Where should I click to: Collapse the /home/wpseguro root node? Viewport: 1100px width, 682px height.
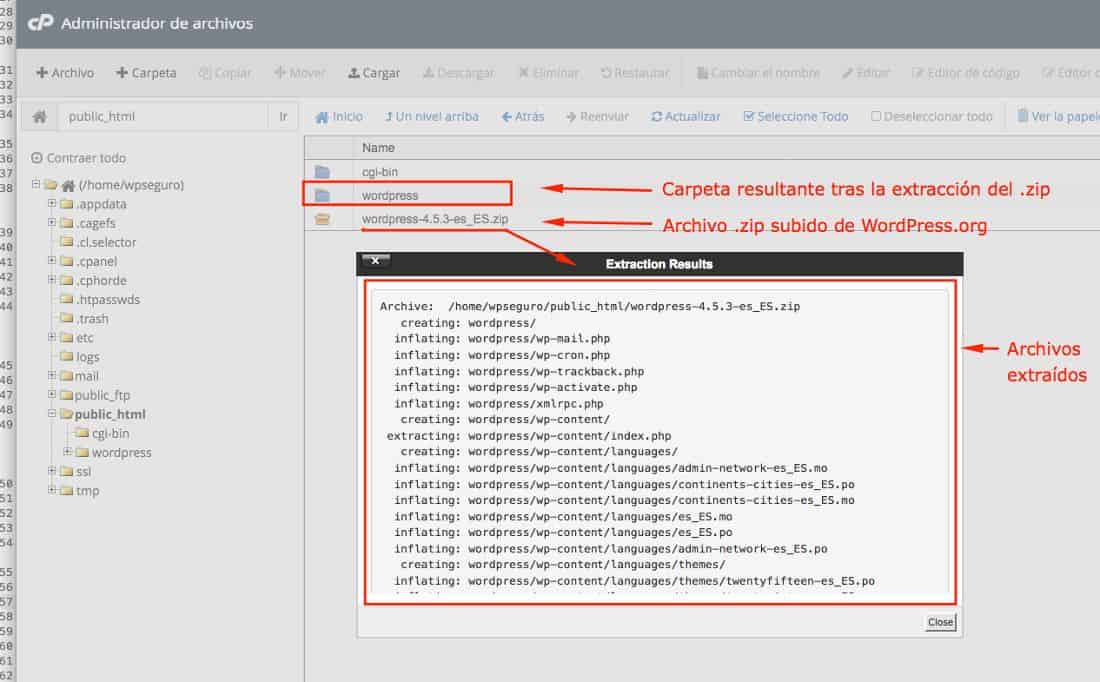click(35, 185)
